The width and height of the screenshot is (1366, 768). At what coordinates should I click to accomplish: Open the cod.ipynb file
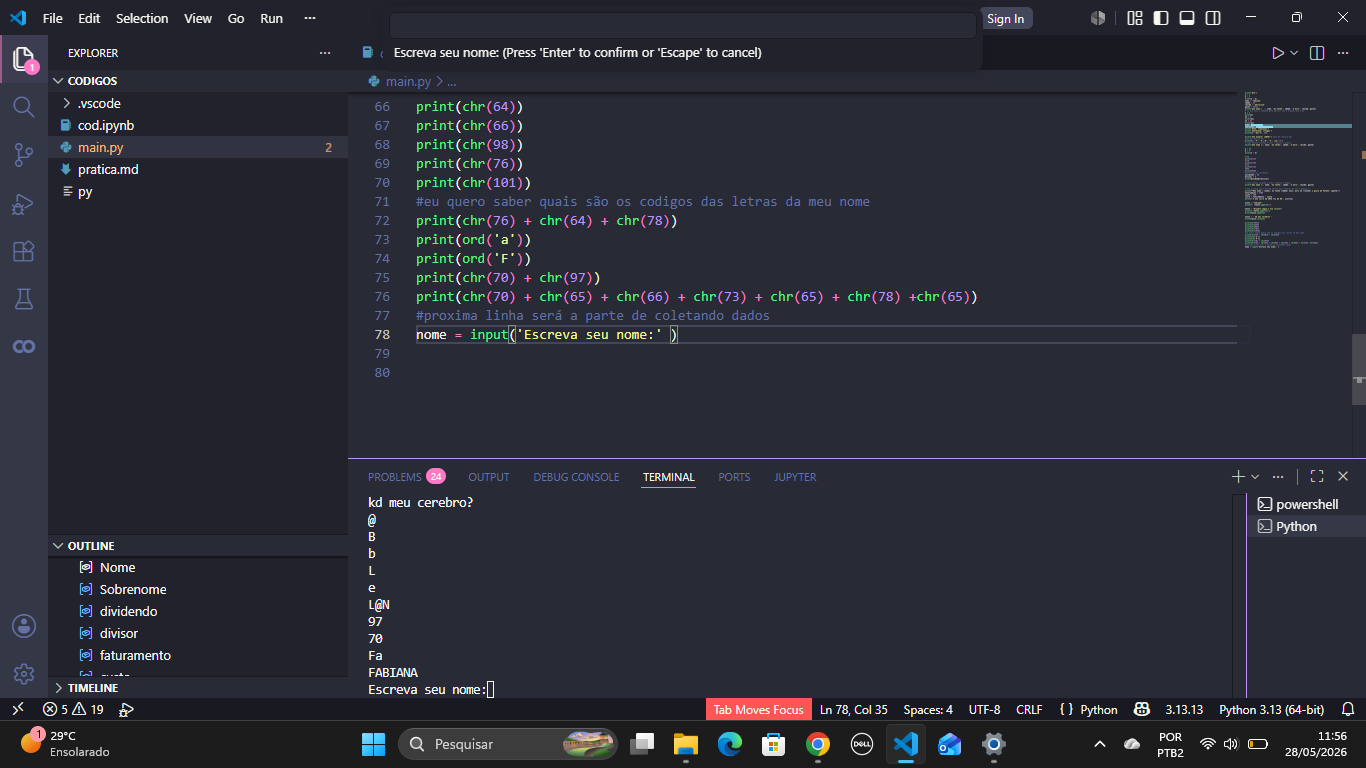click(198, 125)
